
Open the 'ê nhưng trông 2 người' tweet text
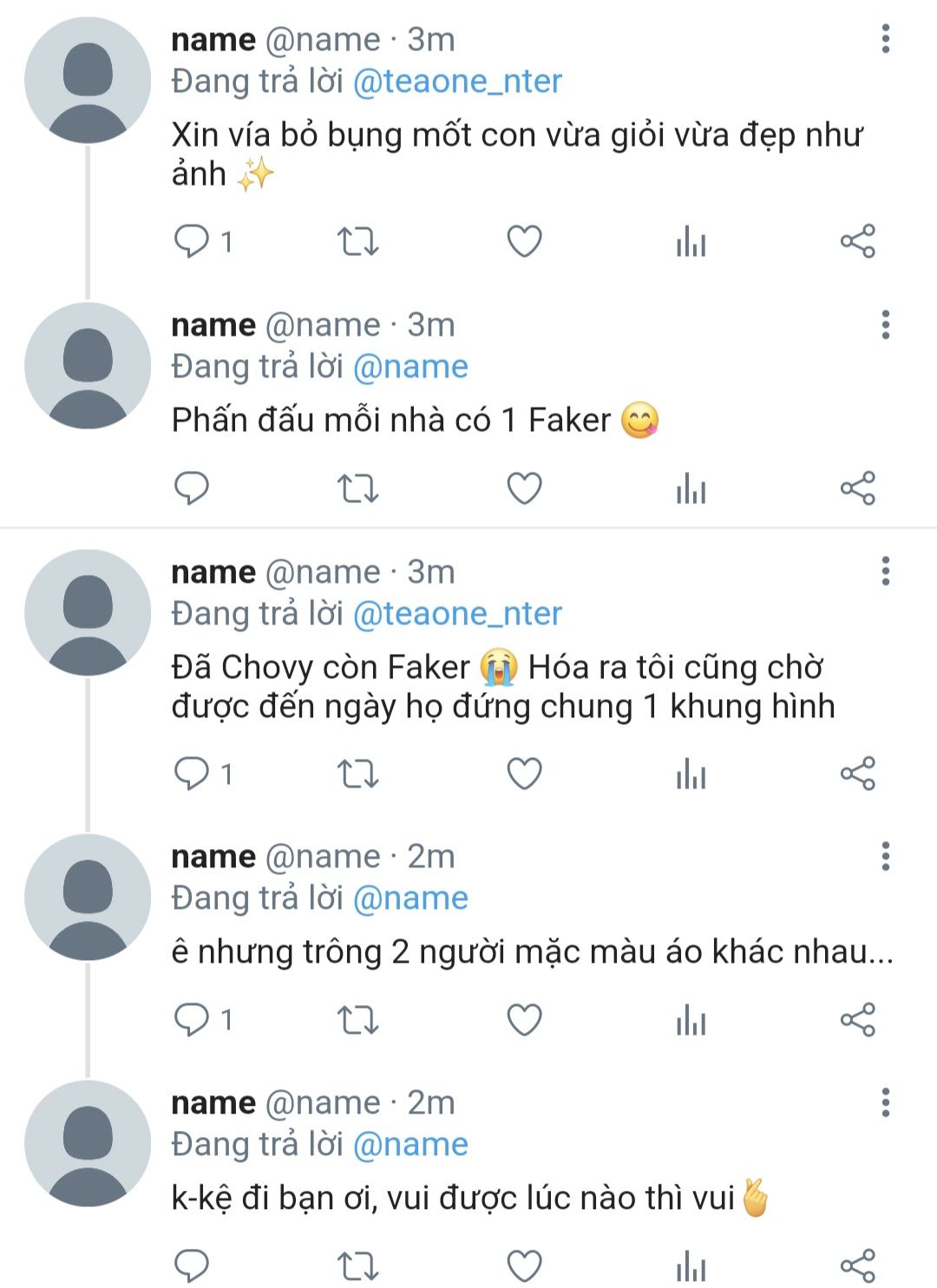point(532,952)
